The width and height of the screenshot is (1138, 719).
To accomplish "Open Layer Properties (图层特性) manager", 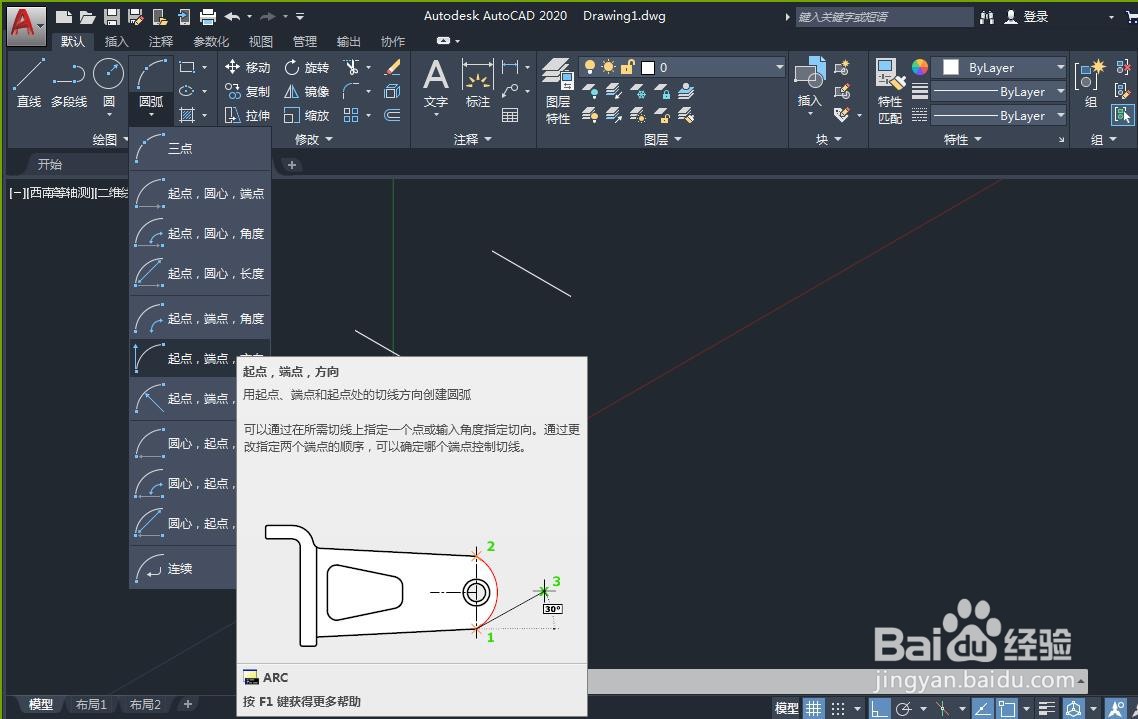I will tap(557, 91).
